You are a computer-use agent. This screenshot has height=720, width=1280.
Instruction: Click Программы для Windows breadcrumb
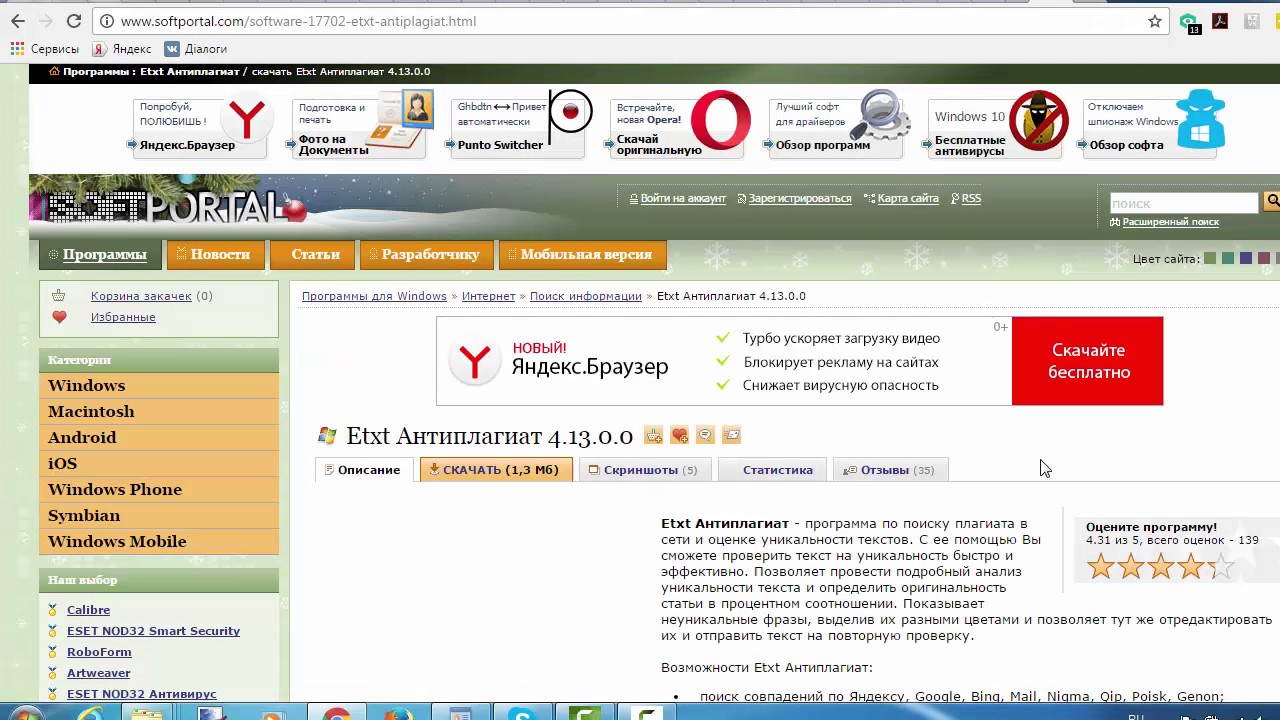tap(374, 296)
